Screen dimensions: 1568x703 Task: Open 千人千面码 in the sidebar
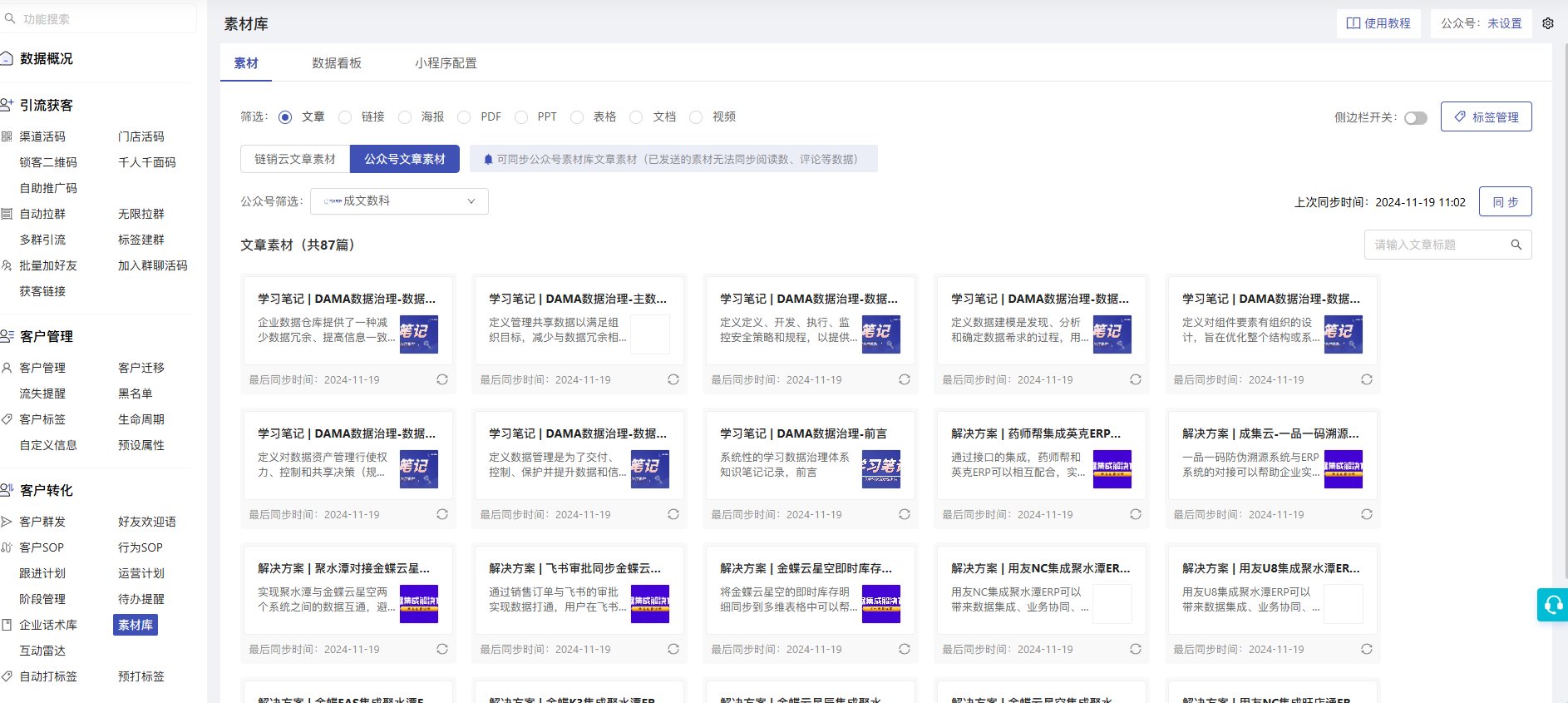click(x=147, y=162)
